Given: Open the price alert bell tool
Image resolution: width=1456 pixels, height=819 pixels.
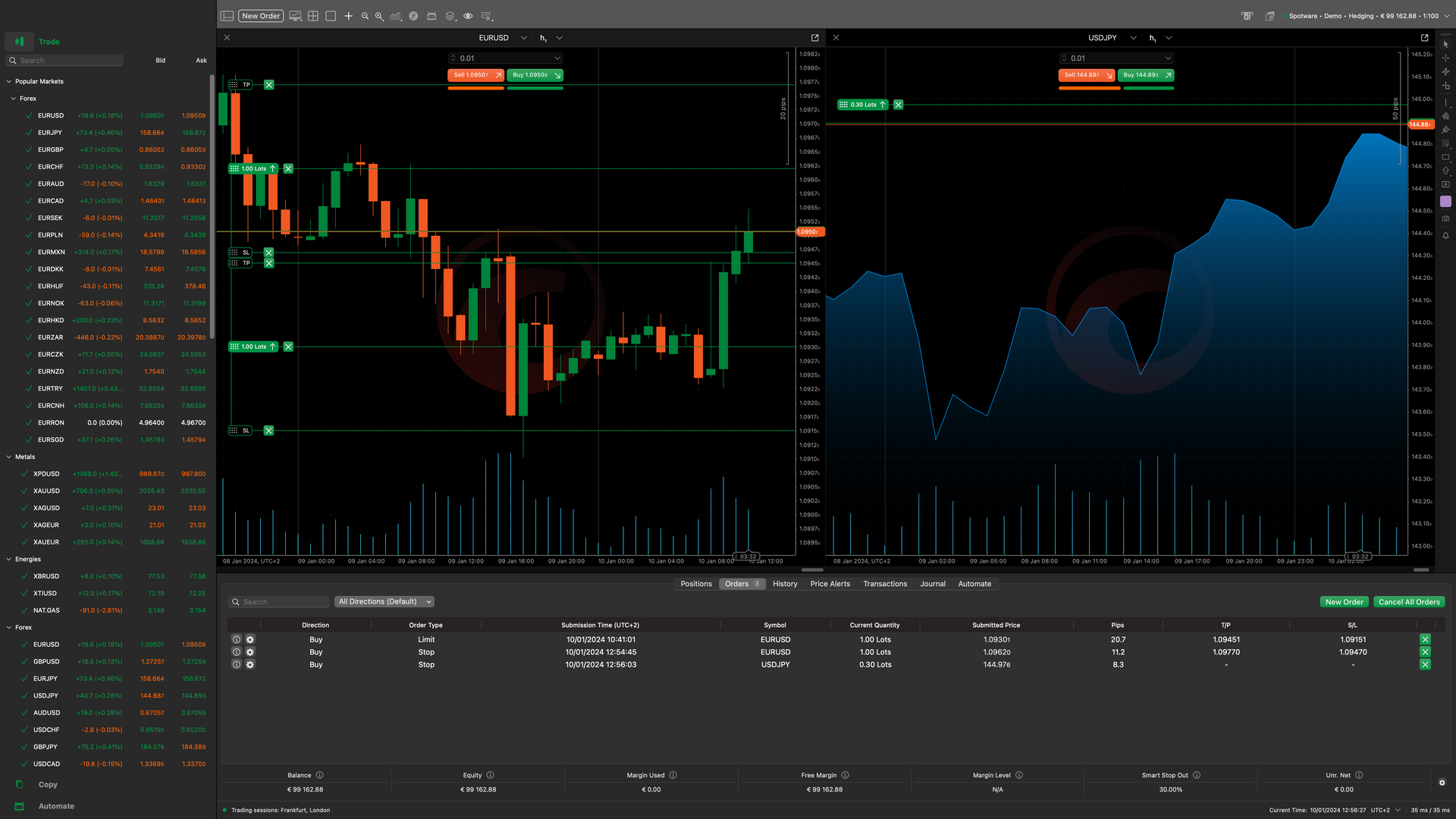Looking at the screenshot, I should coord(1445,236).
